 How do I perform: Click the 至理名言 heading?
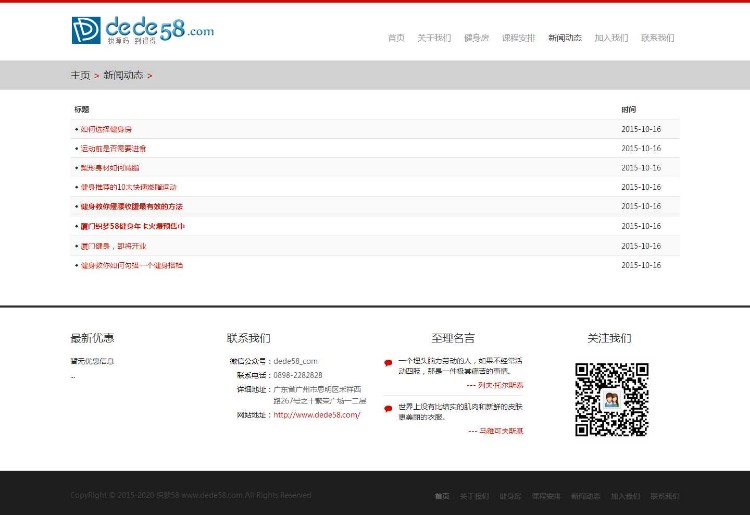(x=453, y=338)
